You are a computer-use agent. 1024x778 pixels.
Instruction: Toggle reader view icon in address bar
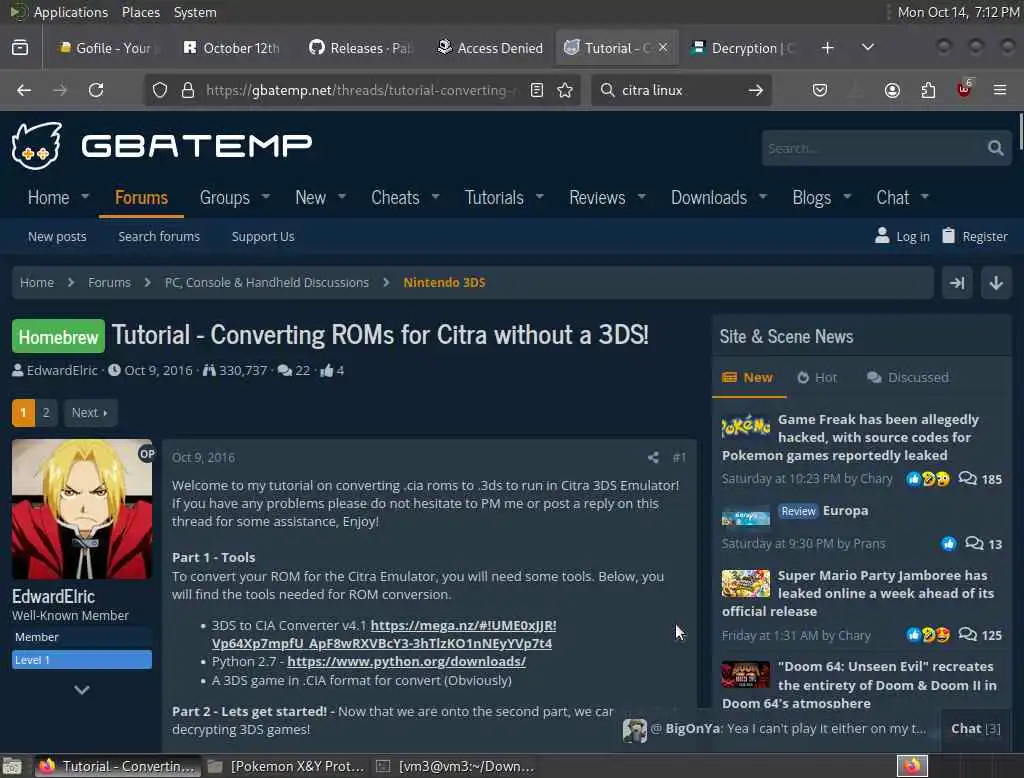pos(537,90)
